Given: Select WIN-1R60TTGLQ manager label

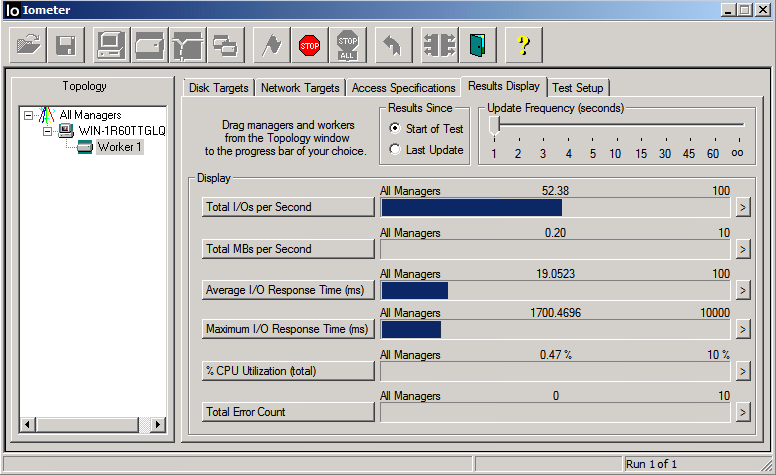Looking at the screenshot, I should coord(122,131).
